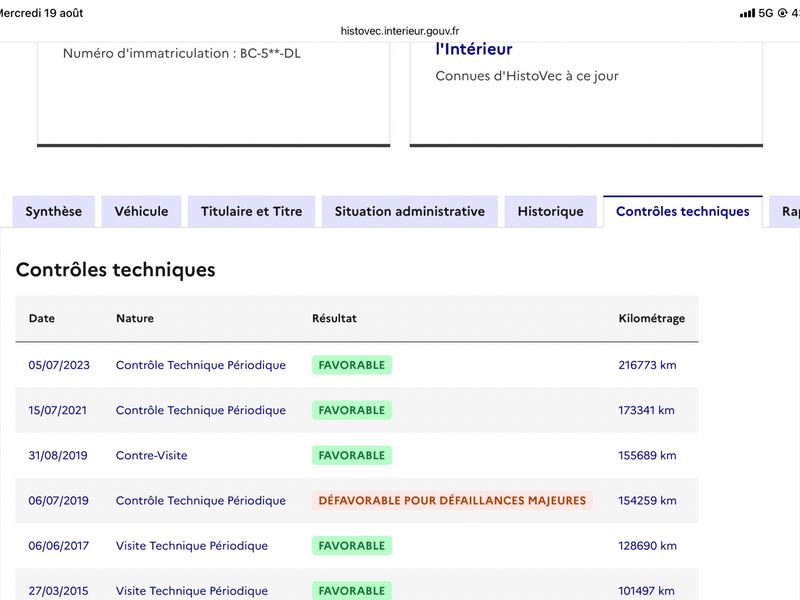Click the 154259 km mileage value
The image size is (800, 600).
coord(647,501)
